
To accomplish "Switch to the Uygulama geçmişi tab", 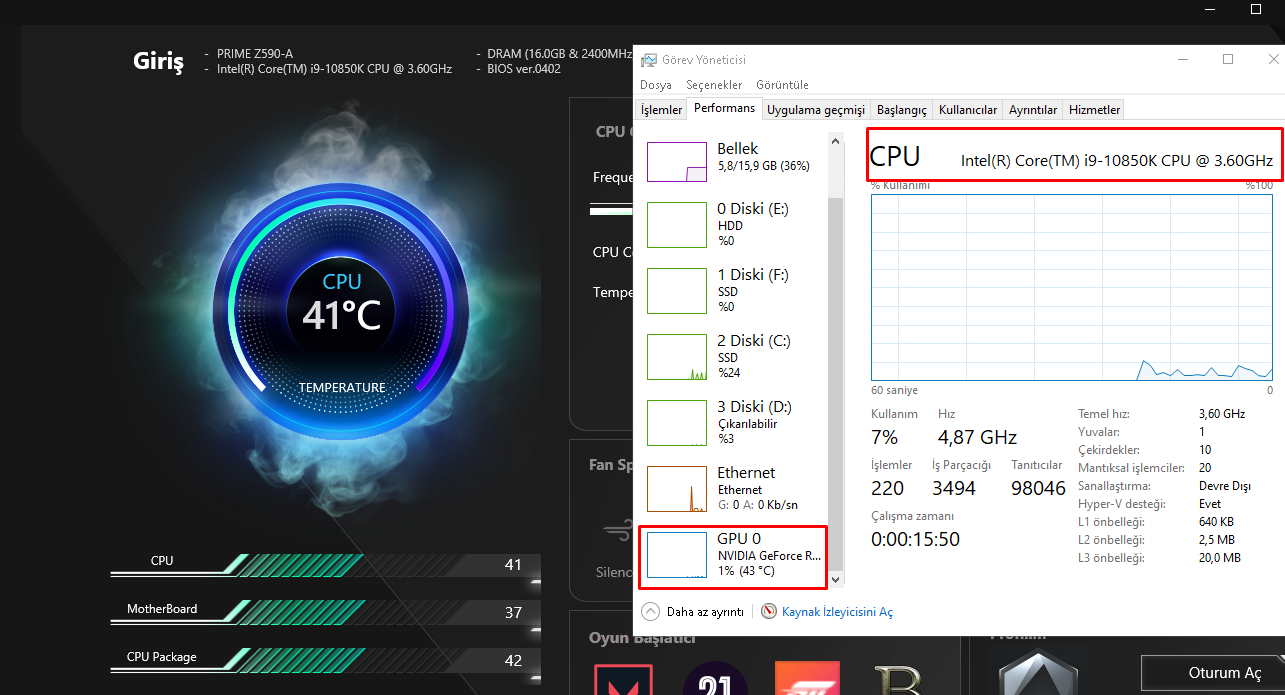I will click(816, 110).
